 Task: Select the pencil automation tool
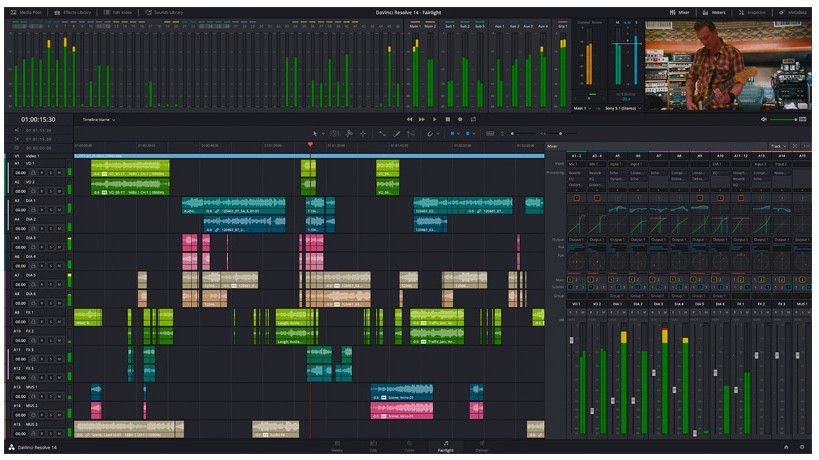point(396,134)
